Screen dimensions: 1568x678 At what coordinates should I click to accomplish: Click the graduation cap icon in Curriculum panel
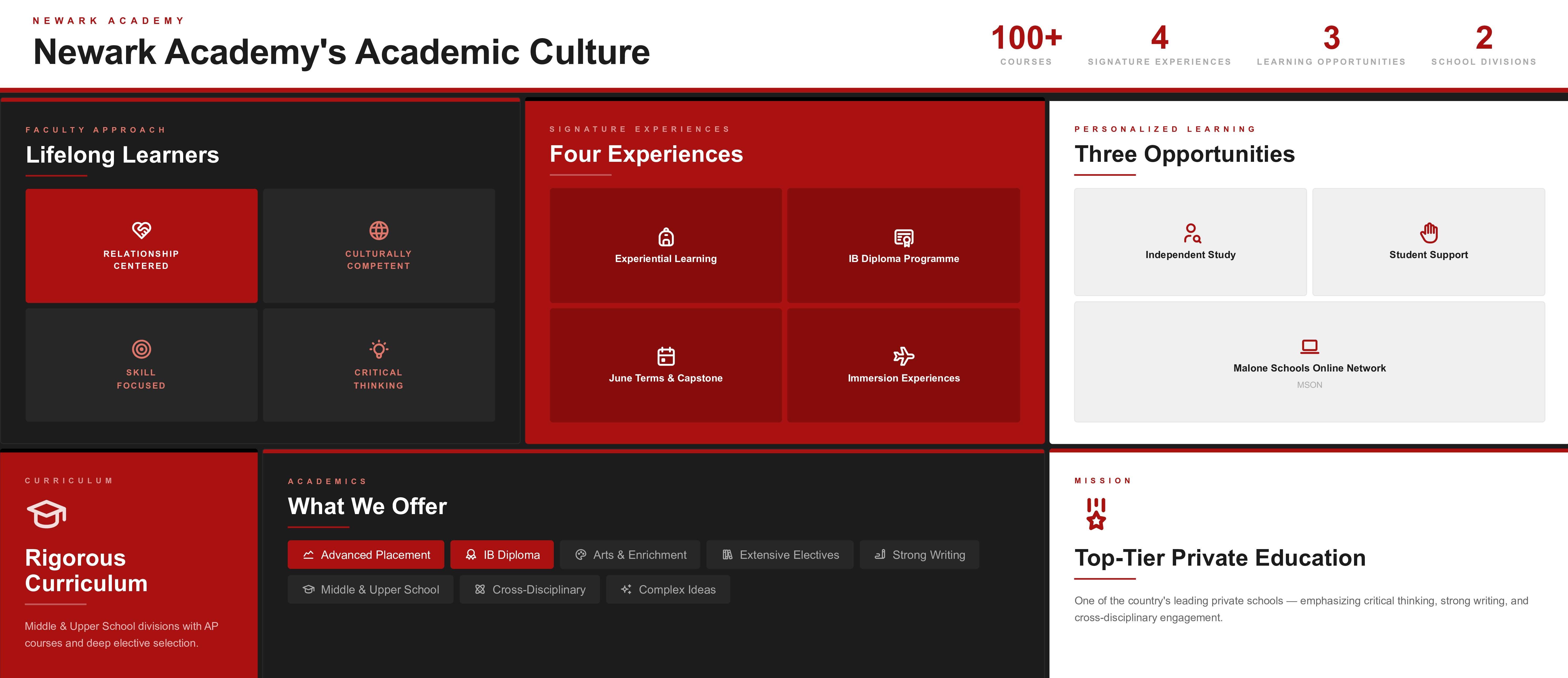tap(46, 514)
